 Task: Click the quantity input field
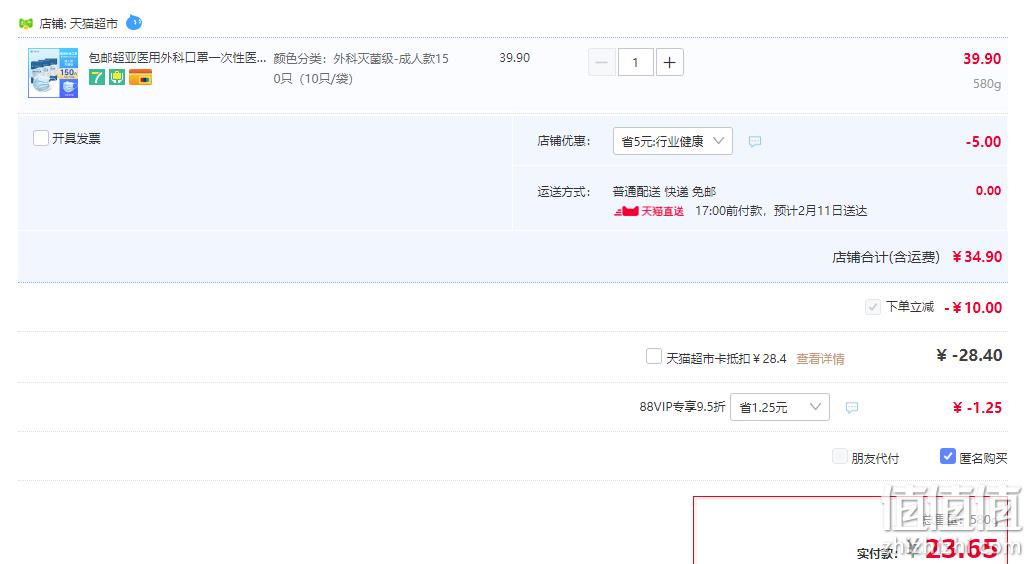[635, 62]
